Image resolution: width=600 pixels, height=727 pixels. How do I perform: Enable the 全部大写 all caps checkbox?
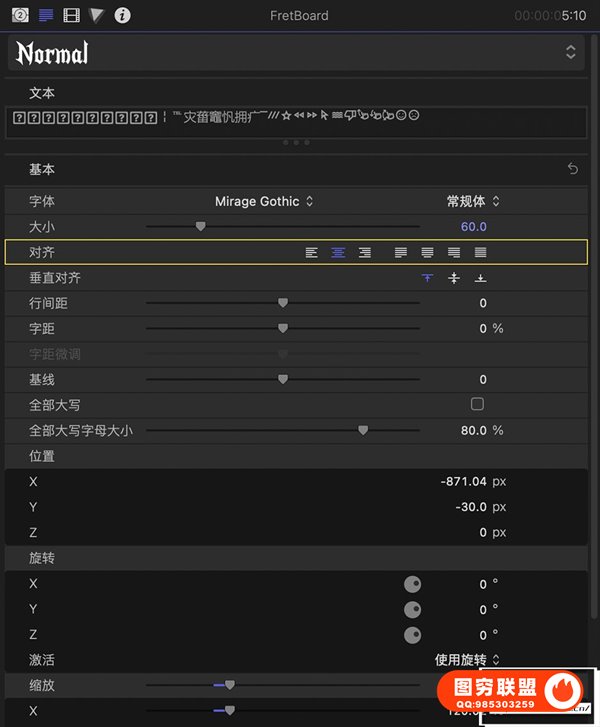tap(477, 404)
